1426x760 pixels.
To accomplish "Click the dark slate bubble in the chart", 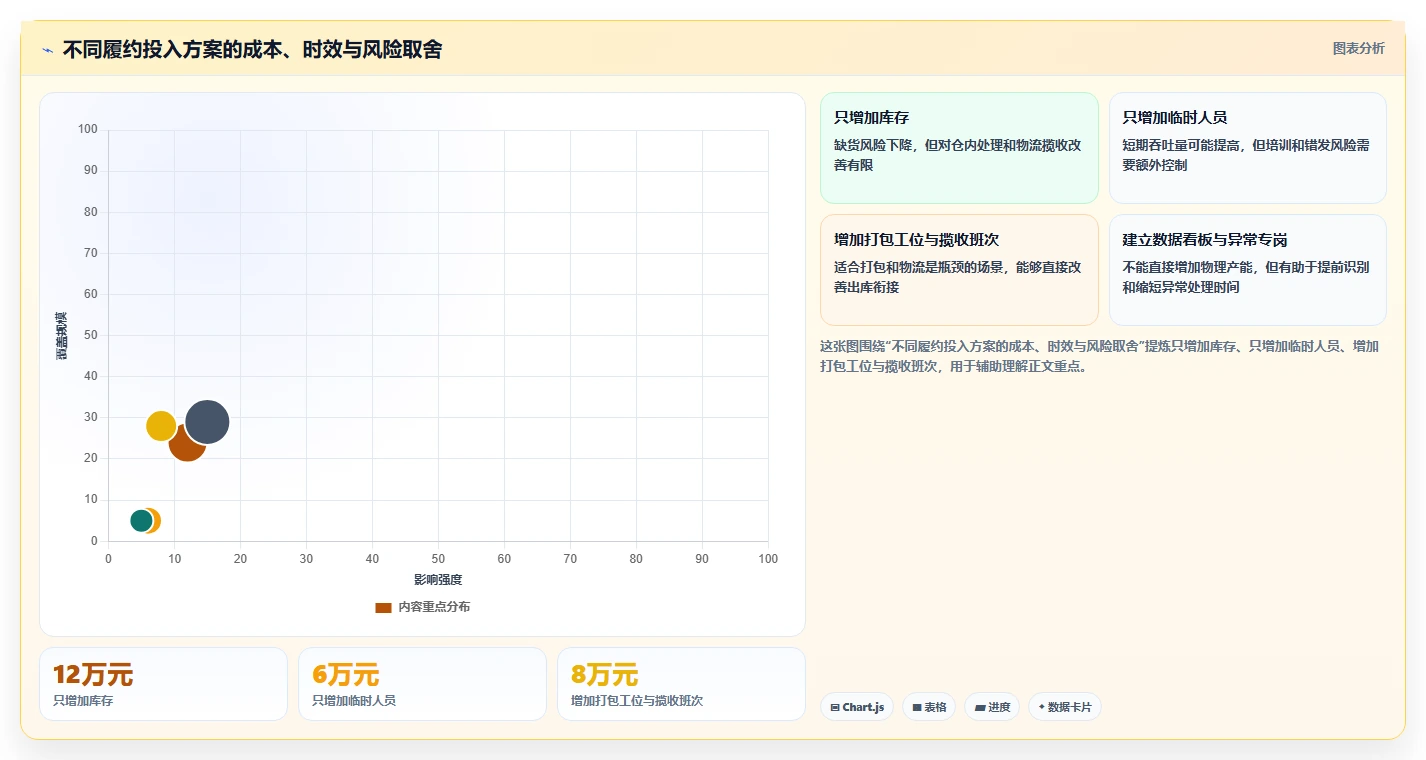I will coord(207,422).
